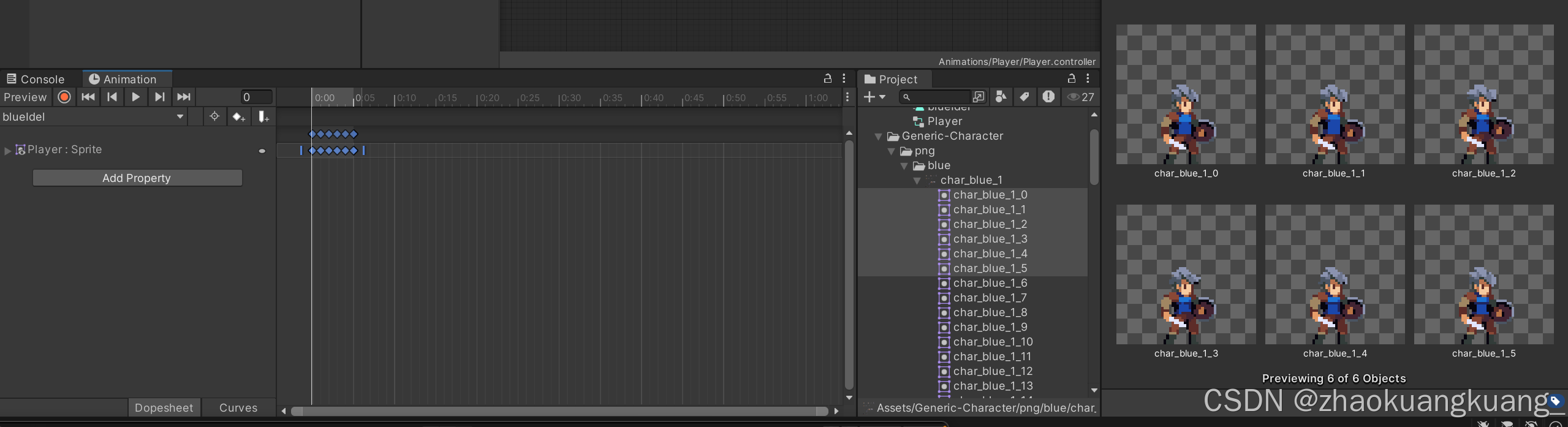
Task: Open the Console tab
Action: pos(36,79)
